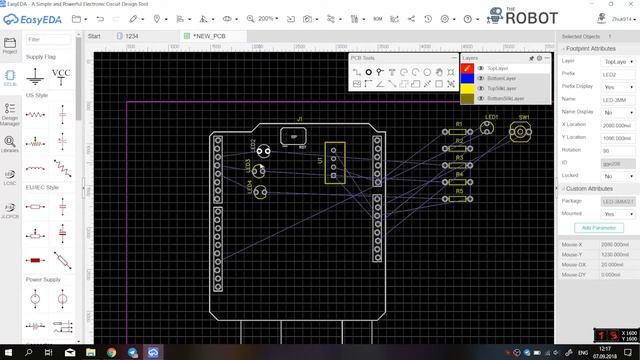This screenshot has height=360, width=640.
Task: Click the Prefix input field LED2
Action: pyautogui.click(x=618, y=75)
